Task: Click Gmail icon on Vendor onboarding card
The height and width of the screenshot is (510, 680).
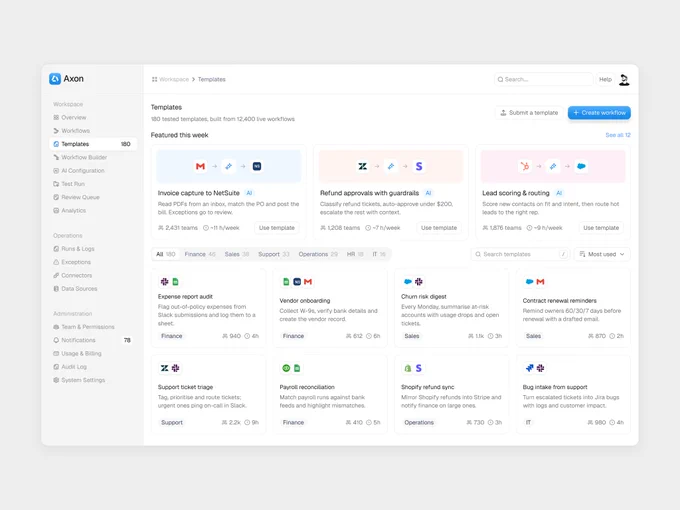Action: click(308, 282)
